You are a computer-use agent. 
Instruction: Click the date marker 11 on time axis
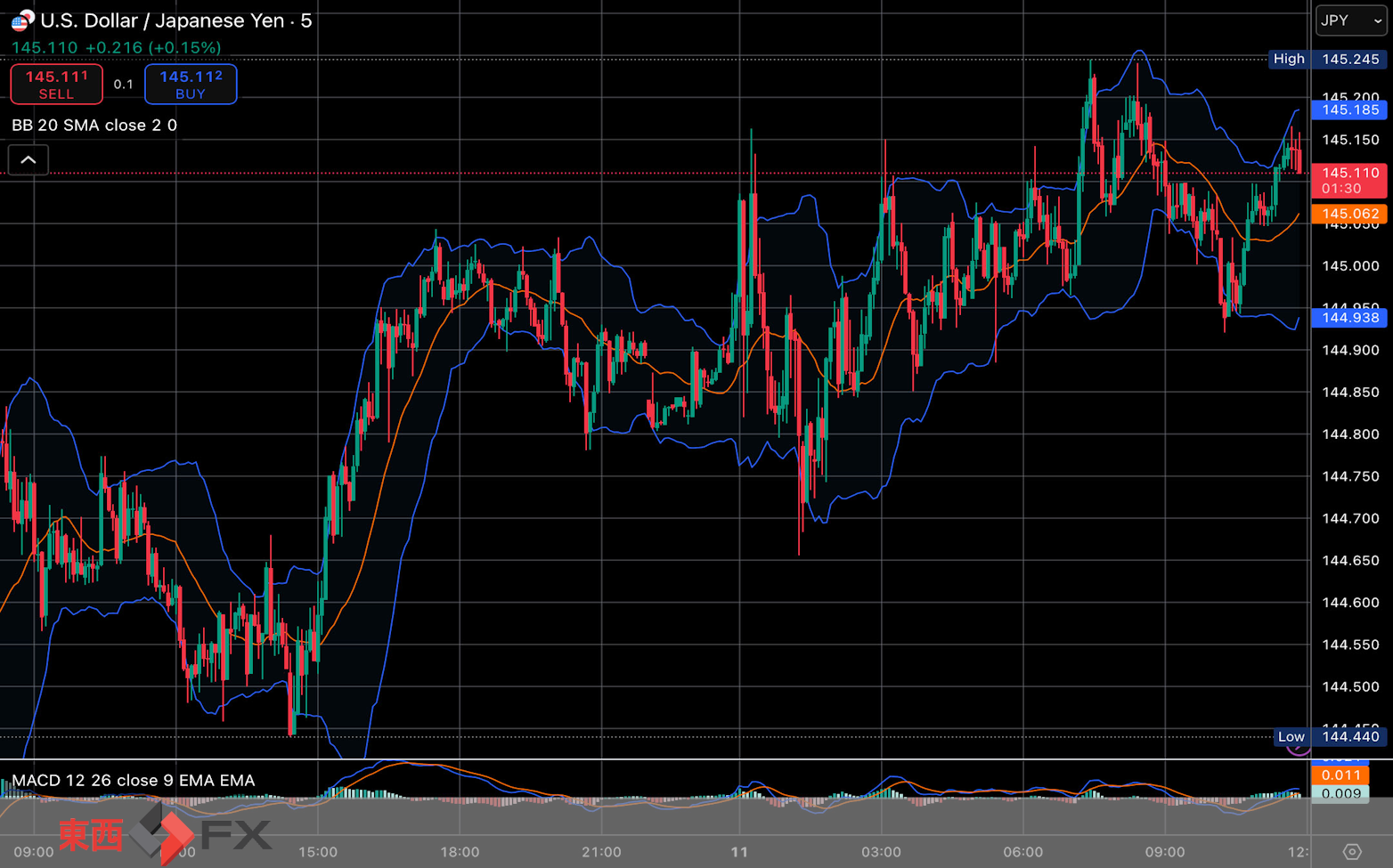click(739, 852)
